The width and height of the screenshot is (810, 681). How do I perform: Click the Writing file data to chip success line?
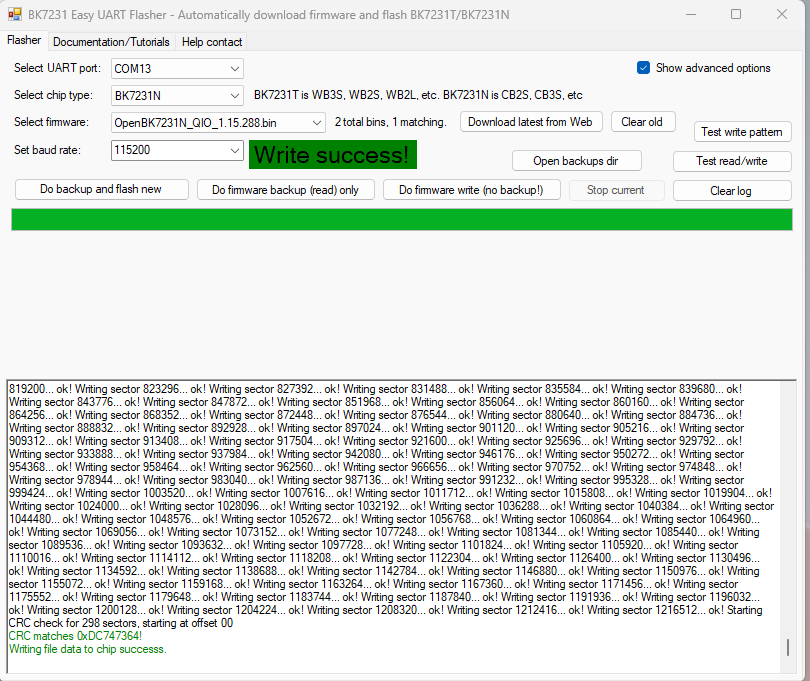[x=88, y=649]
